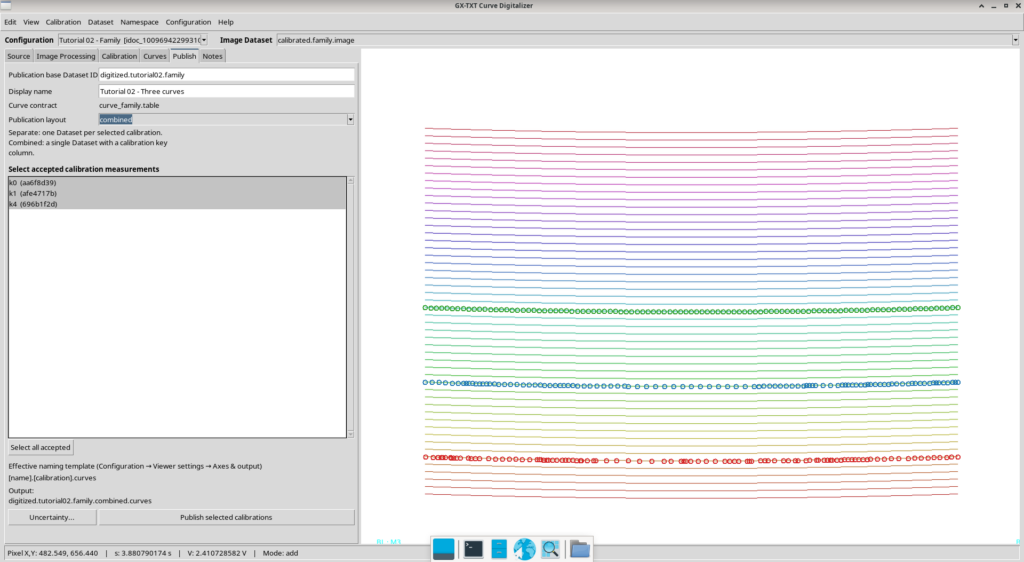Image resolution: width=1024 pixels, height=562 pixels.
Task: Click the Select accepted calibration measurements heading
Action: coord(84,169)
